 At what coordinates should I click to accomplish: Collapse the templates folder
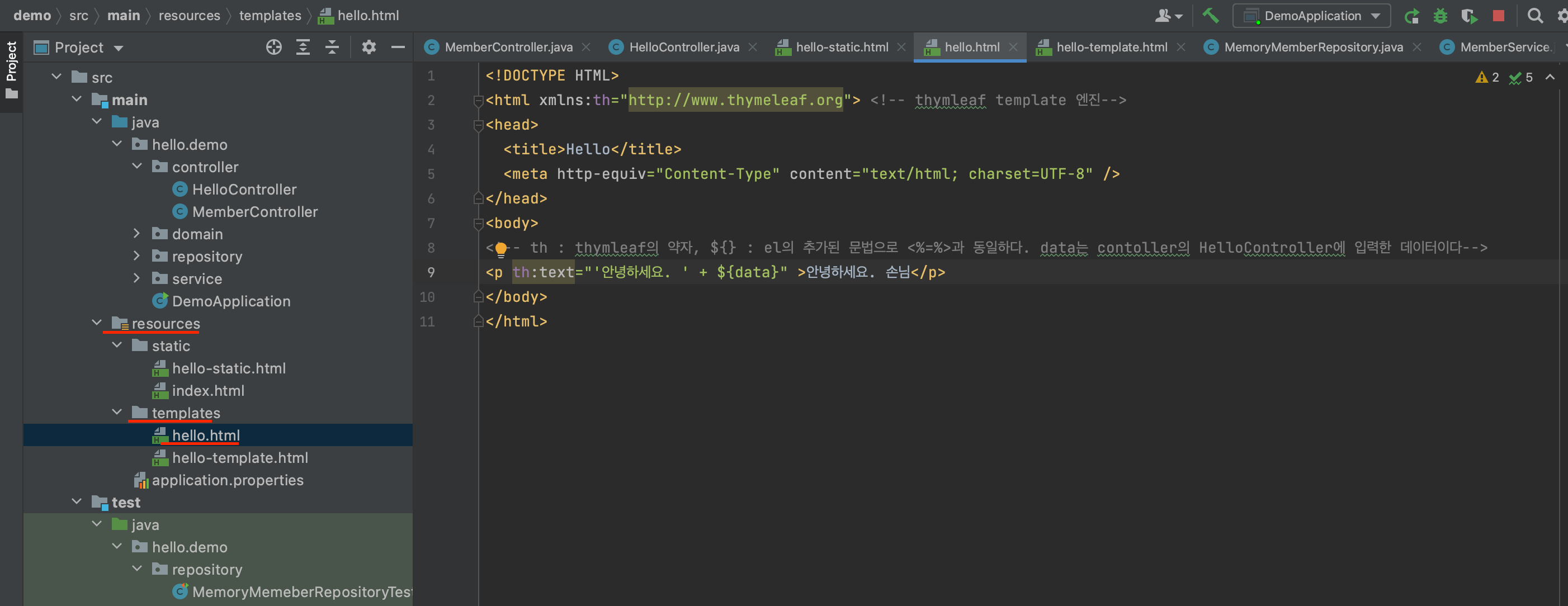click(117, 413)
